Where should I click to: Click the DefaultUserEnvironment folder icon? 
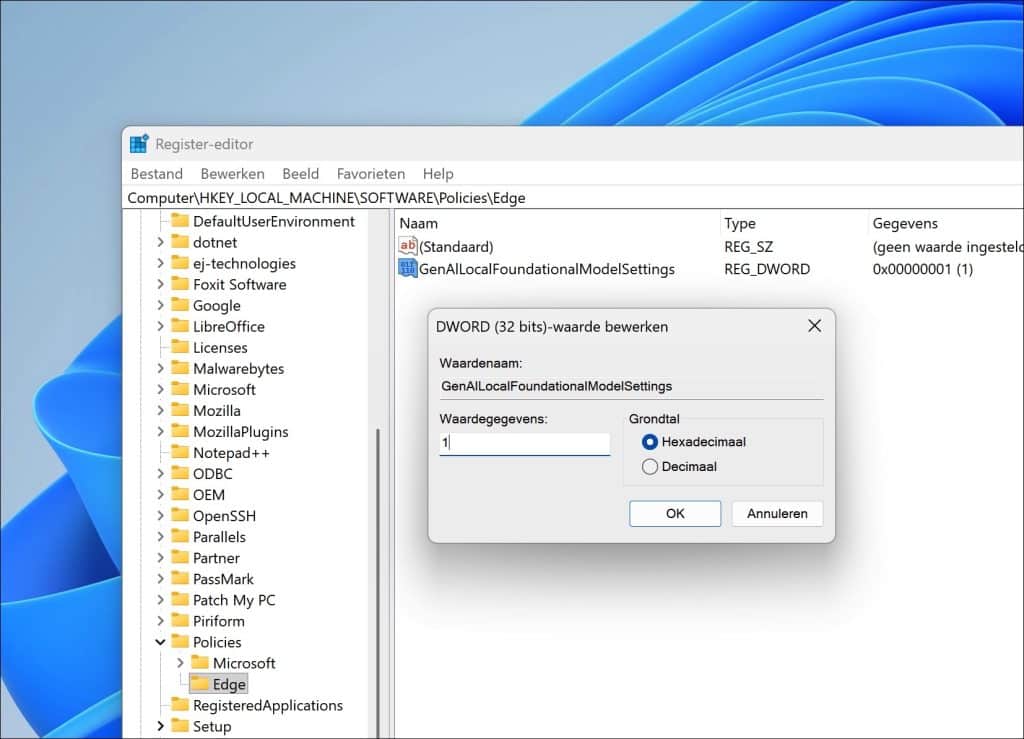pyautogui.click(x=180, y=221)
